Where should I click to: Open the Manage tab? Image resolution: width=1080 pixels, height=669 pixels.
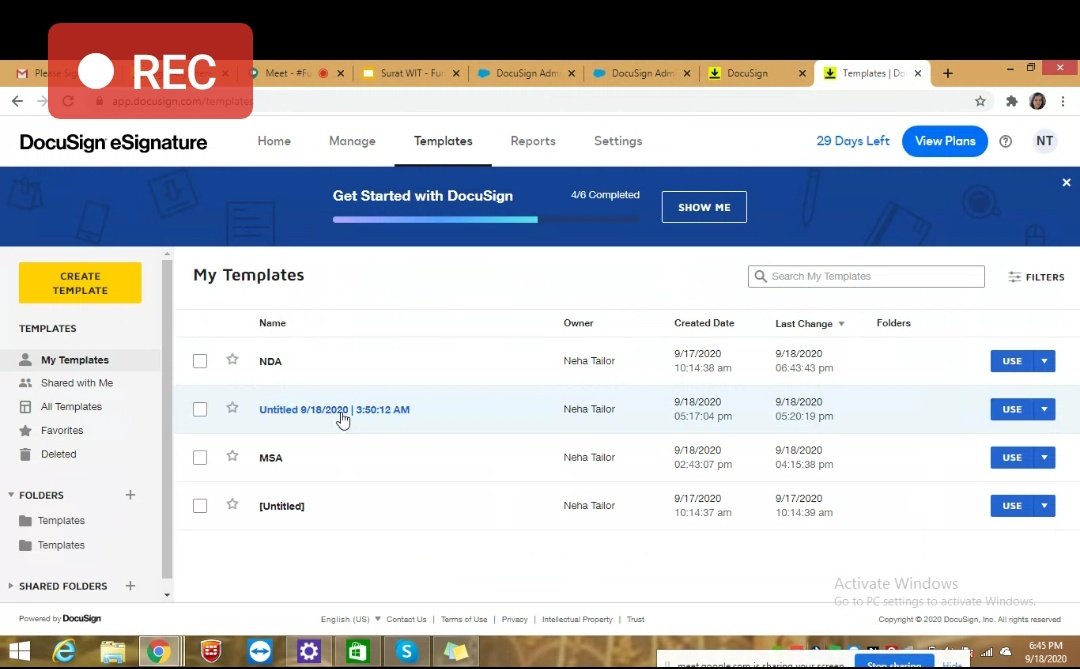point(352,141)
